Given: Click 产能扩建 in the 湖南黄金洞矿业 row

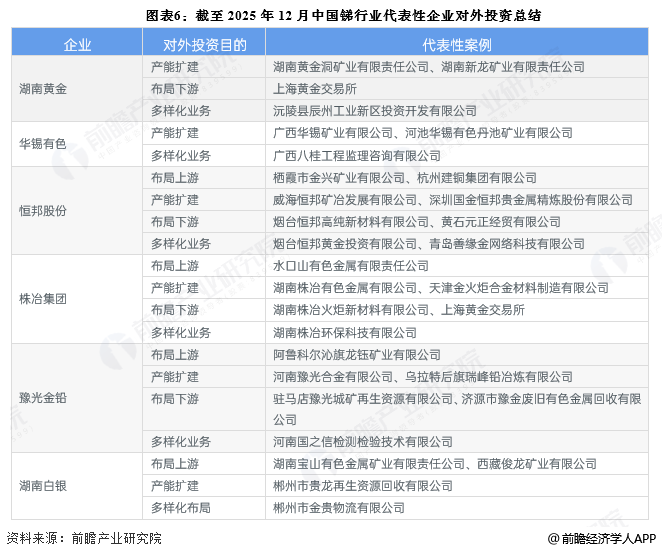Looking at the screenshot, I should pyautogui.click(x=204, y=67).
